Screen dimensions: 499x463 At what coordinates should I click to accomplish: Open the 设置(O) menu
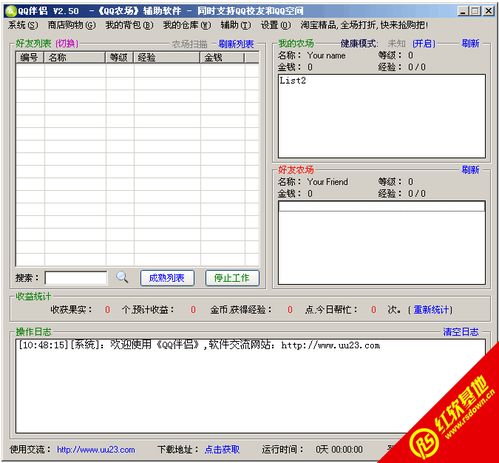click(276, 25)
